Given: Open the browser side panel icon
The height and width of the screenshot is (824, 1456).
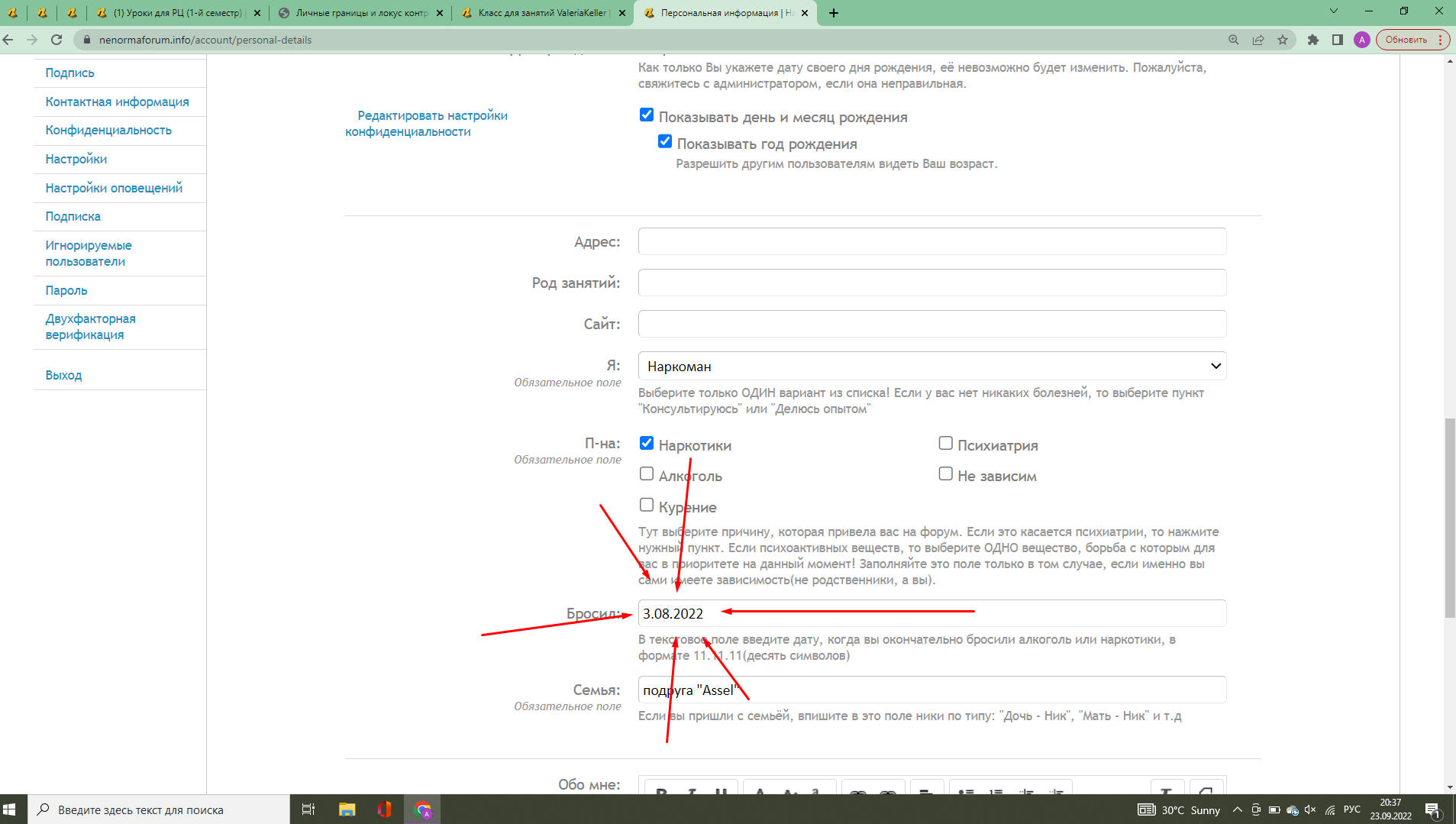Looking at the screenshot, I should 1338,40.
